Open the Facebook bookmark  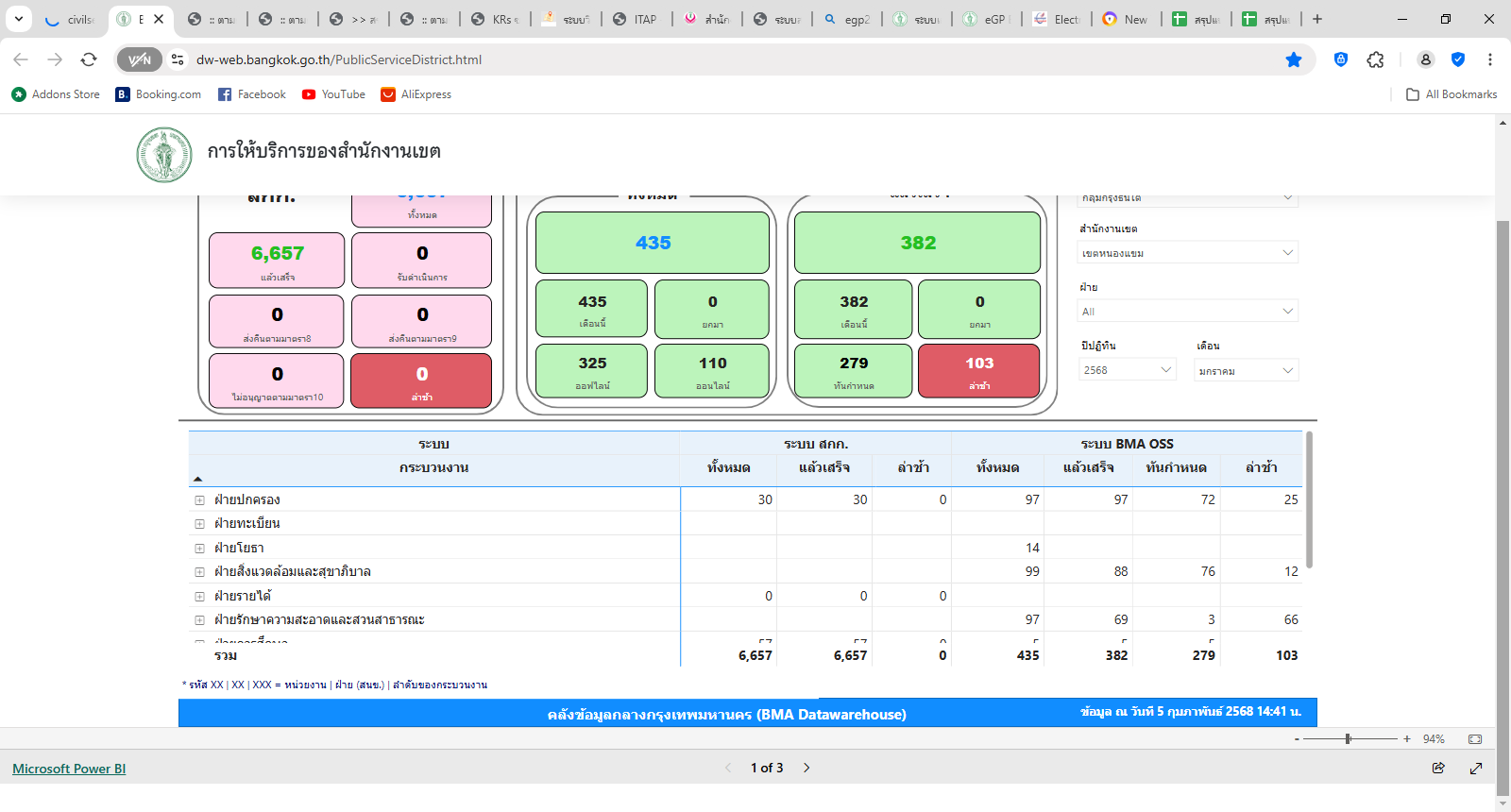tap(252, 94)
